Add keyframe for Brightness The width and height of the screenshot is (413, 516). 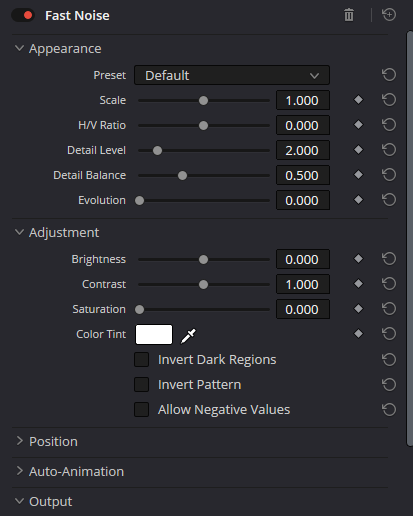(x=358, y=259)
